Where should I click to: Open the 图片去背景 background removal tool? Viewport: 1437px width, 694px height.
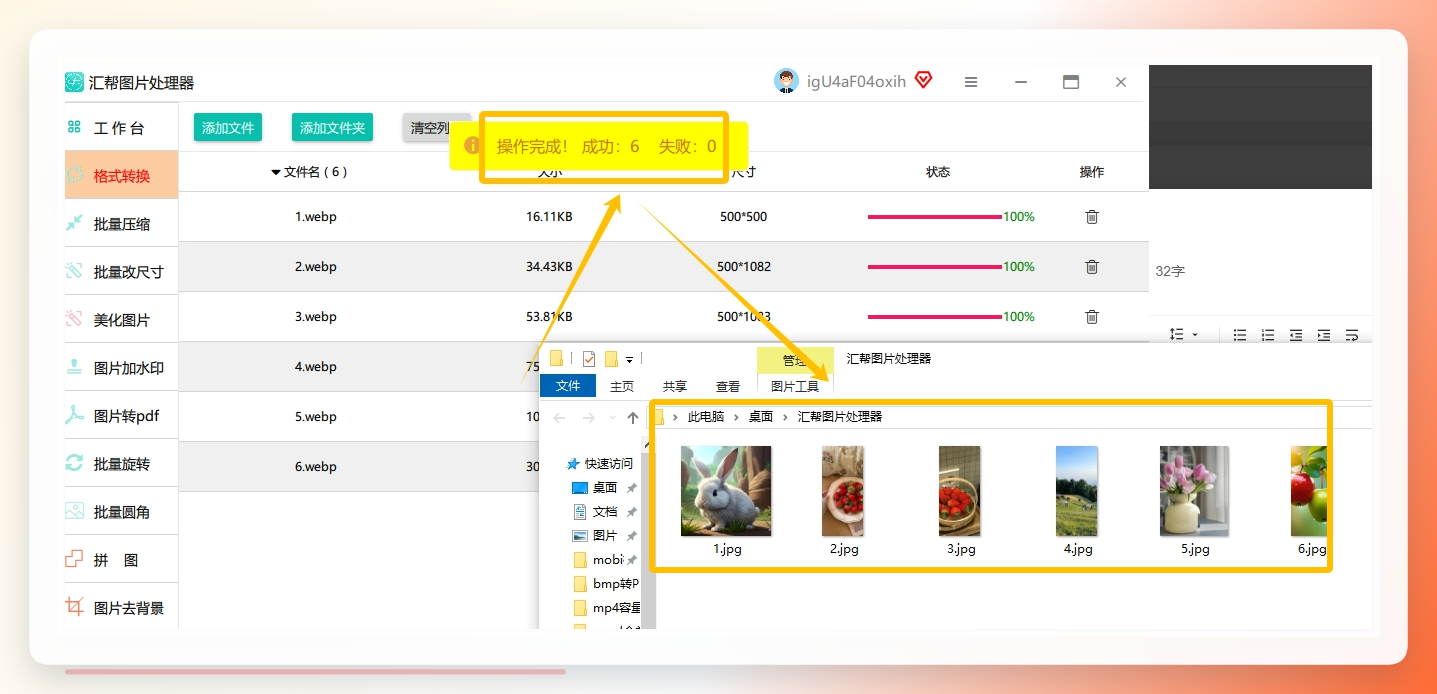click(x=121, y=608)
